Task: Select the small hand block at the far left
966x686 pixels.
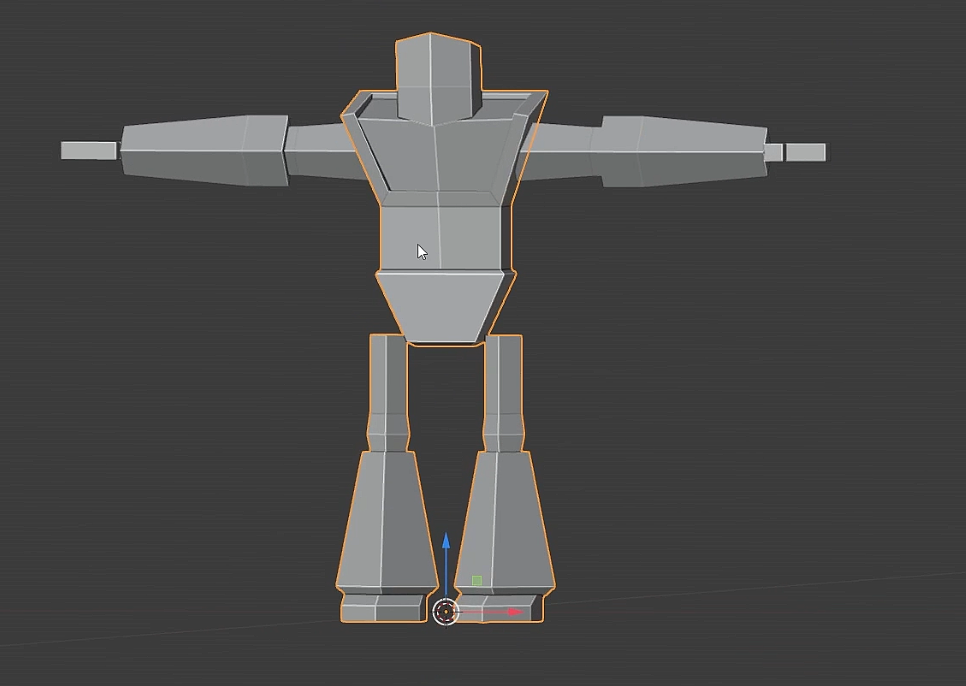Action: (89, 150)
